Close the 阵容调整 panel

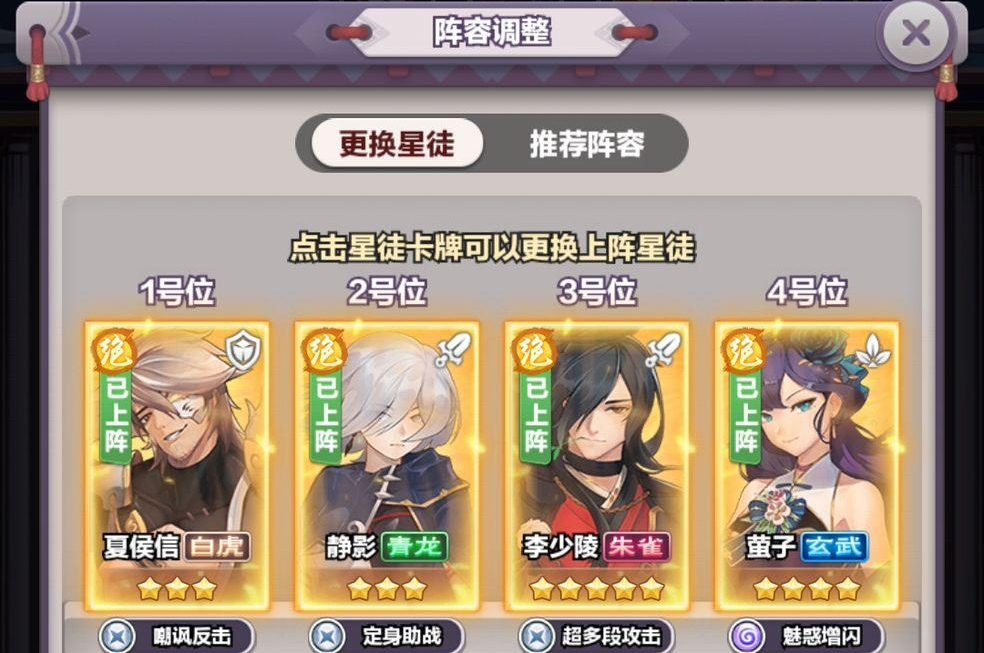point(916,33)
